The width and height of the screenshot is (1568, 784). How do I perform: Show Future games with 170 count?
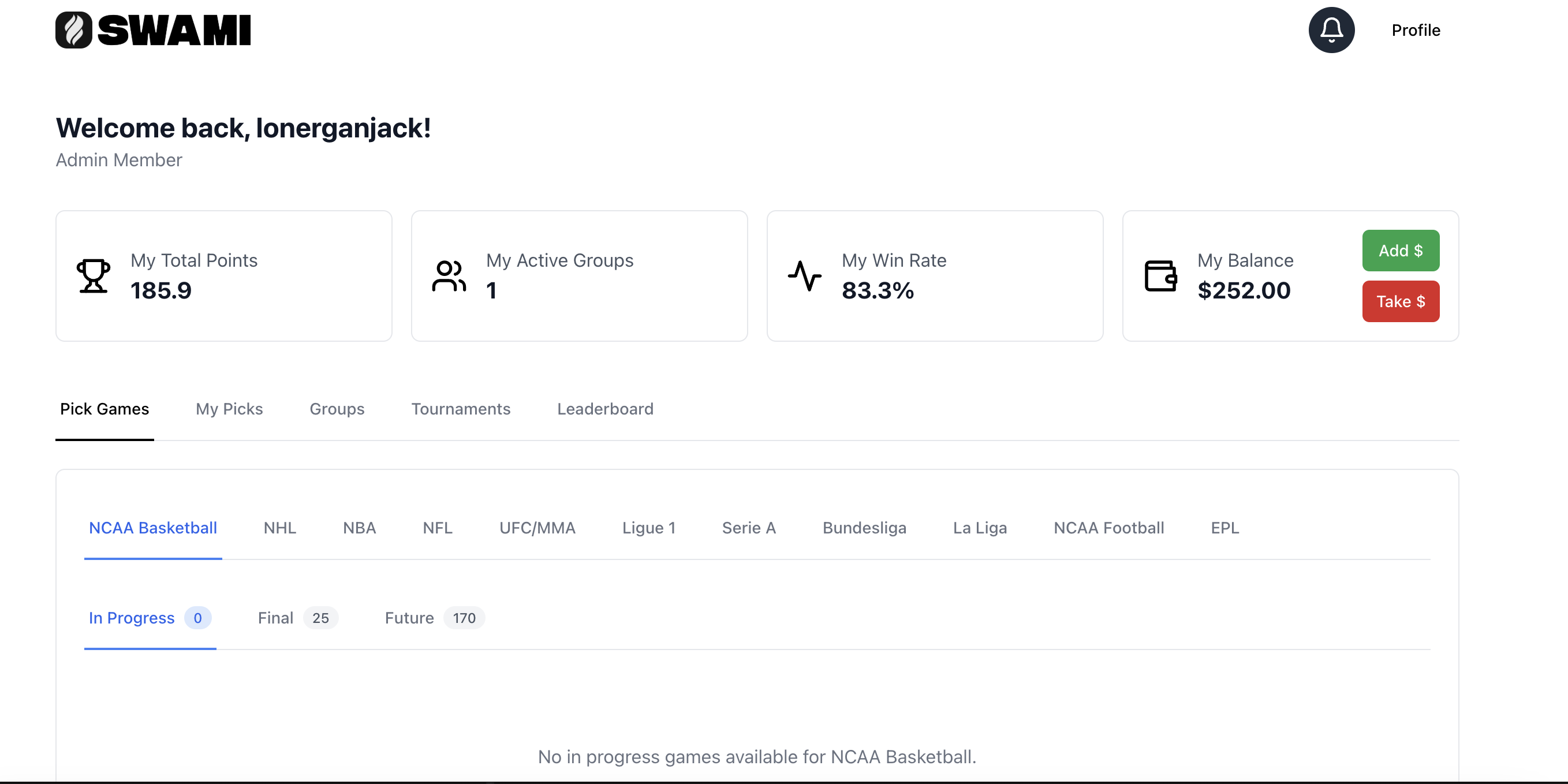pyautogui.click(x=435, y=618)
